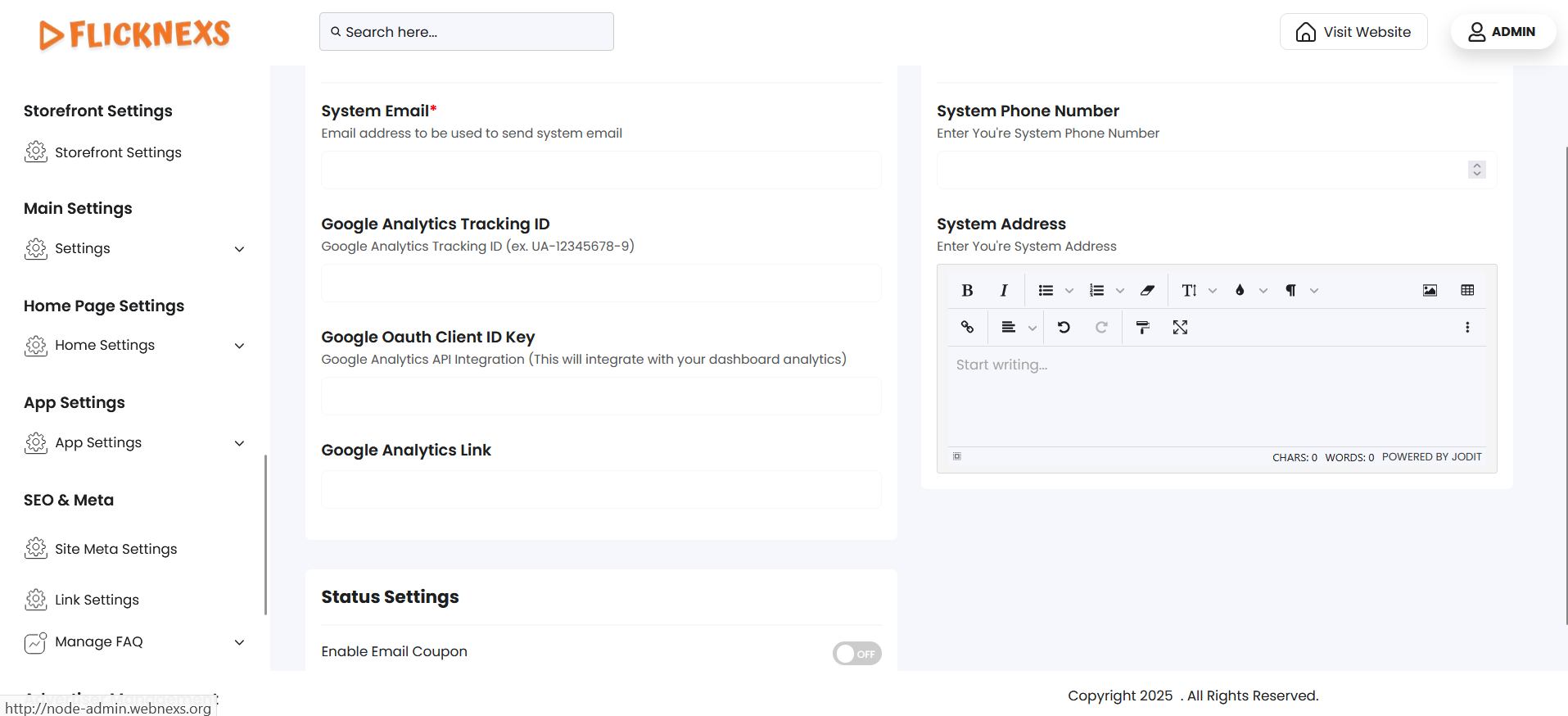Click the eraser clear formatting icon

[x=1147, y=290]
